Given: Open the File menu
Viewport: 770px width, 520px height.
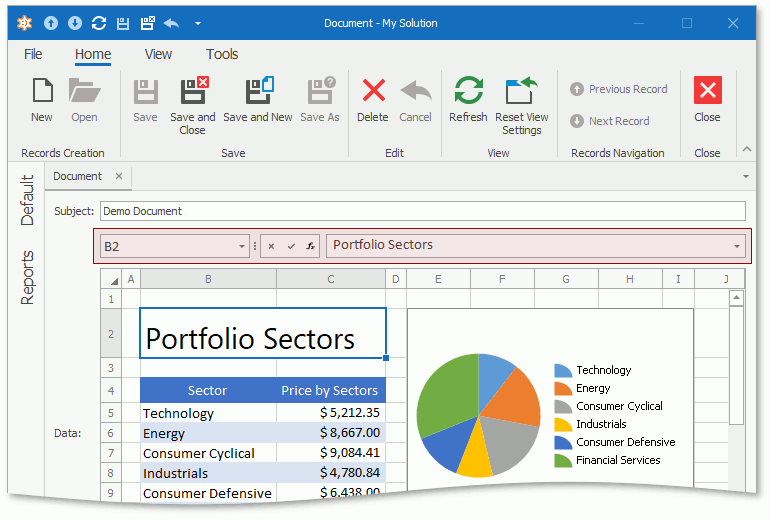Looking at the screenshot, I should [33, 54].
